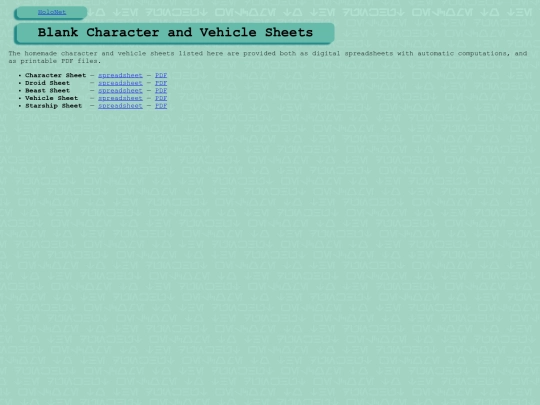Screen dimensions: 540x405
Task: Open the HoloNet link at top
Action: point(52,12)
